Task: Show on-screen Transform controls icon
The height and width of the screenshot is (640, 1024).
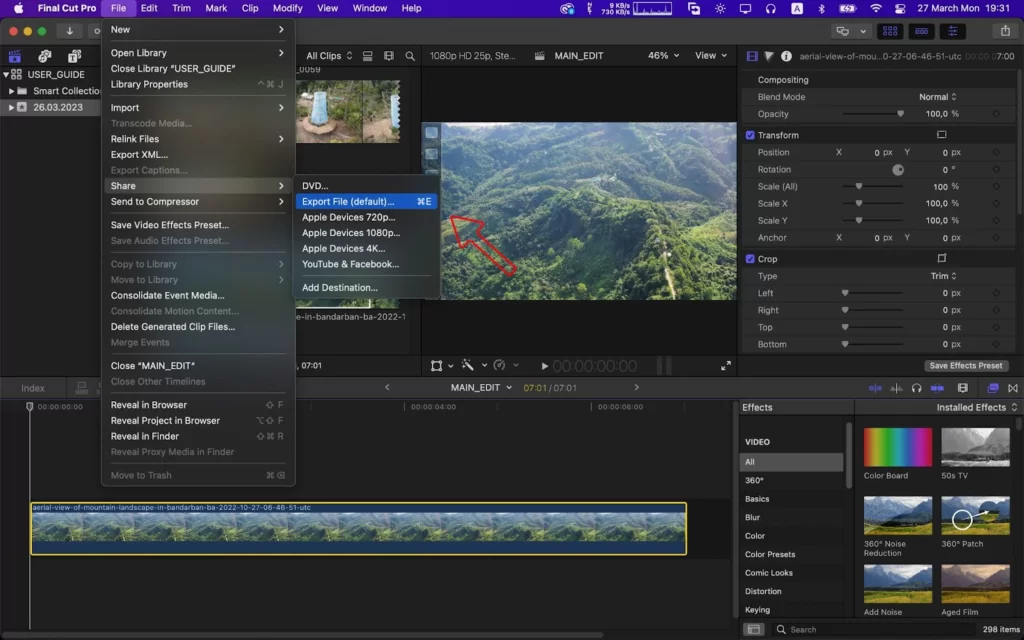Action: (941, 135)
